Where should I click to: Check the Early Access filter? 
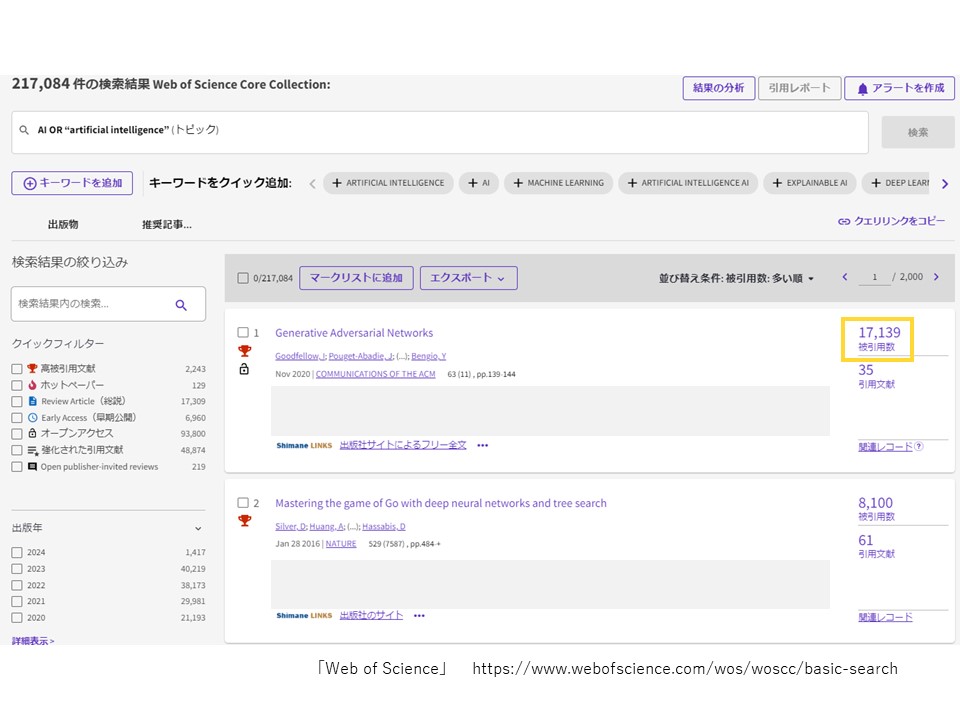[17, 418]
